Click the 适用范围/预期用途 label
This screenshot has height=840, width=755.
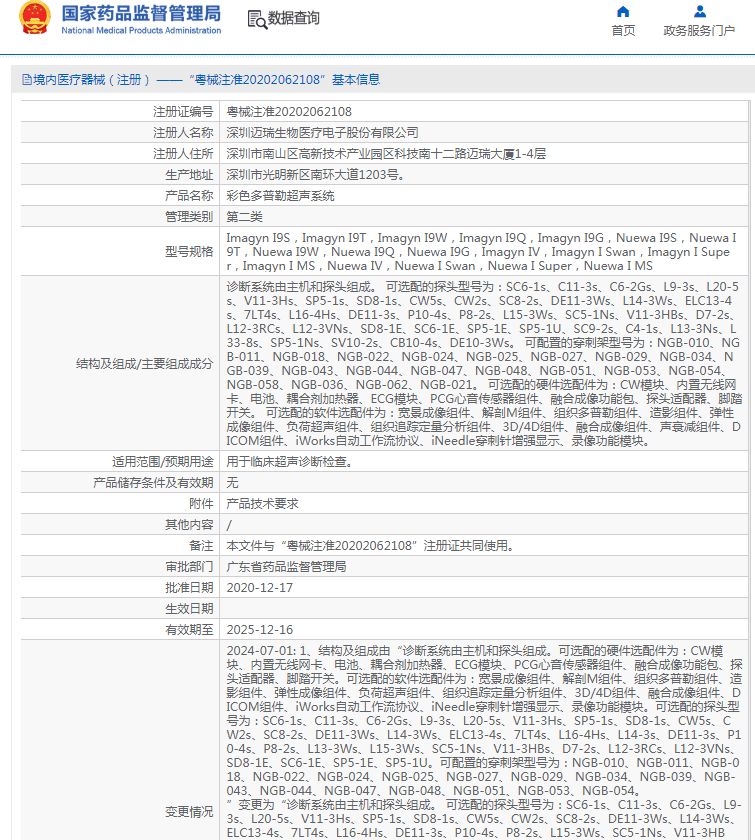coord(162,461)
